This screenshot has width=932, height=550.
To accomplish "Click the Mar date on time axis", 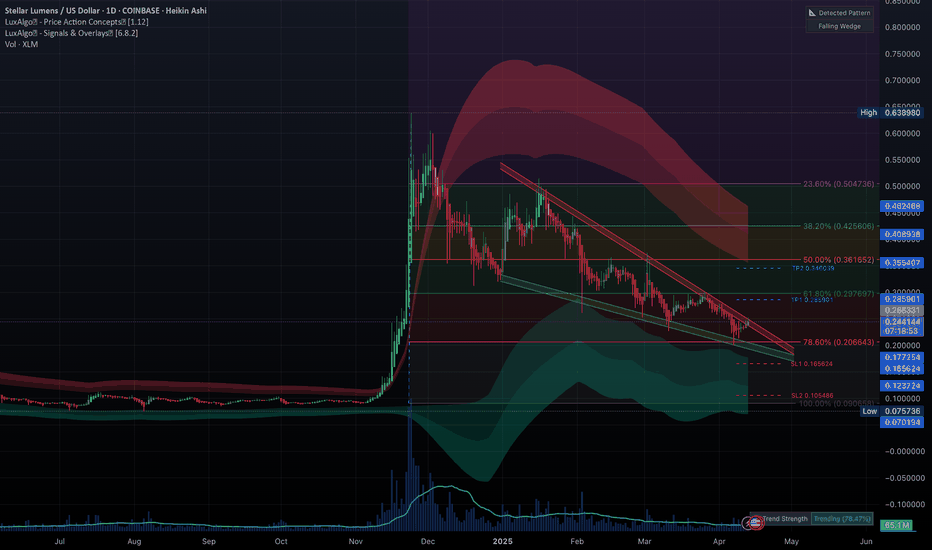I will (644, 542).
